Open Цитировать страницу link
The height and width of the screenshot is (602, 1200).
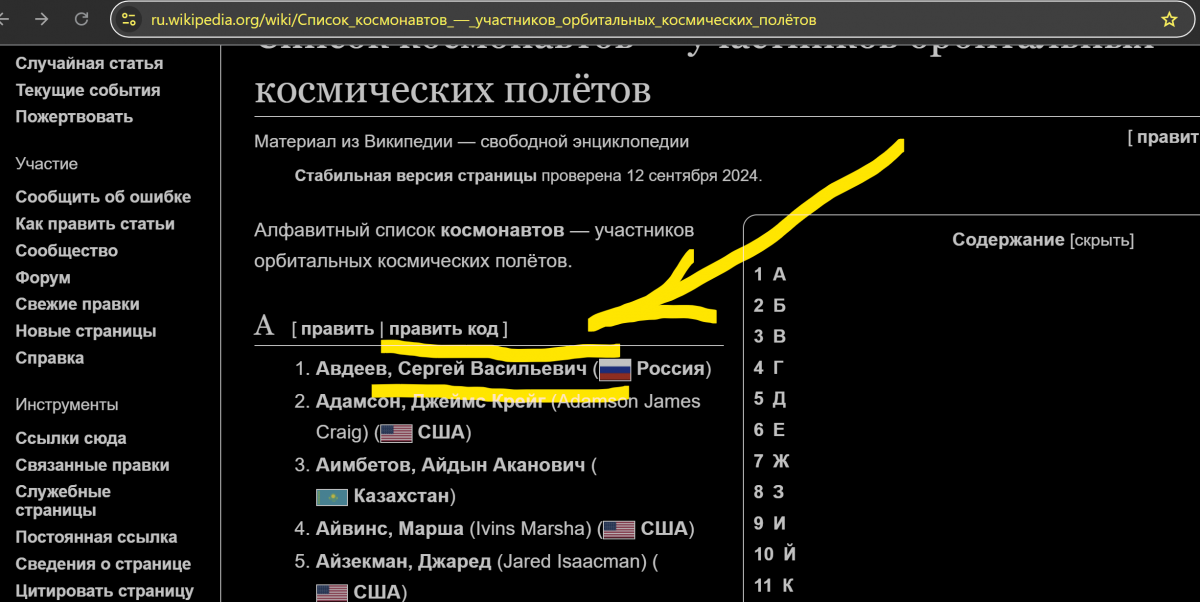(x=104, y=591)
